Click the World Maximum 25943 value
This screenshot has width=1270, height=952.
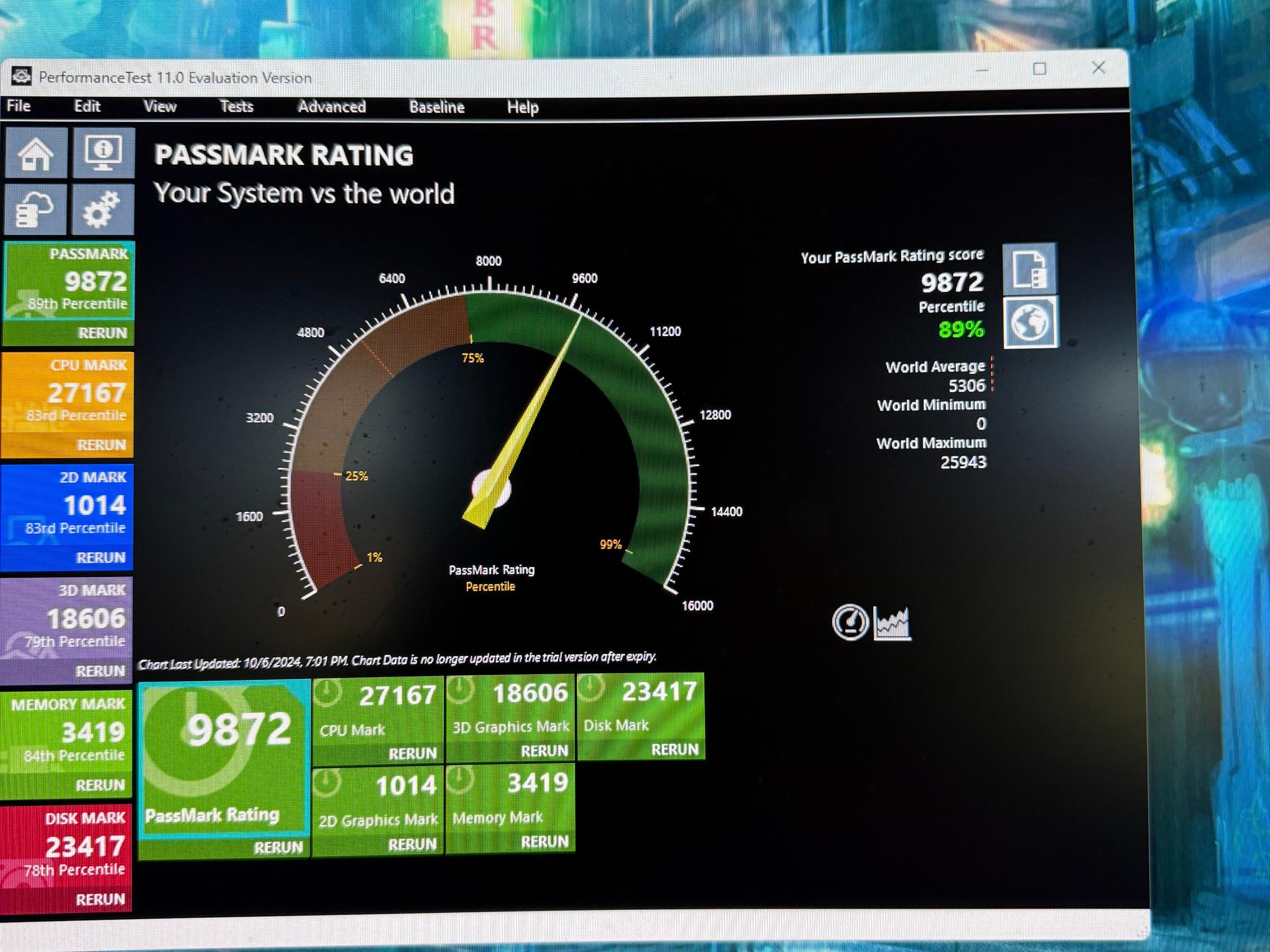pyautogui.click(x=963, y=462)
